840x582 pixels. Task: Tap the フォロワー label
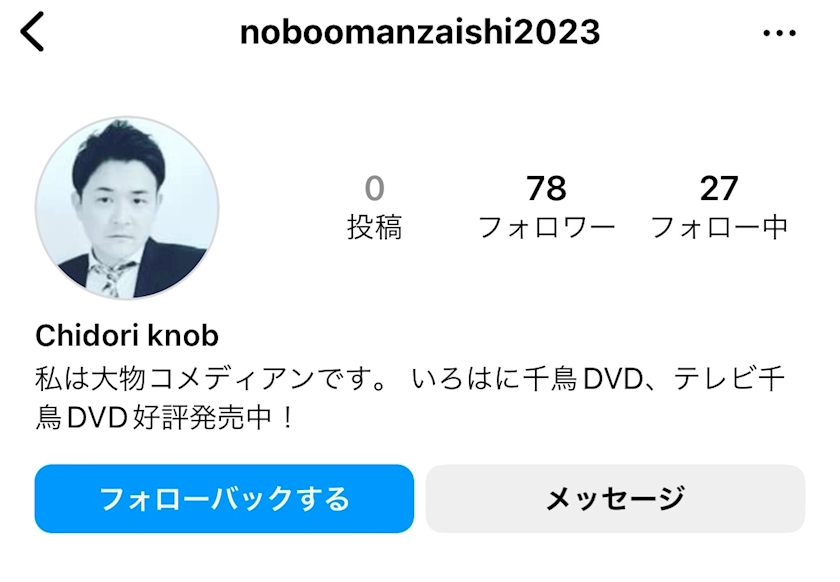pos(546,227)
